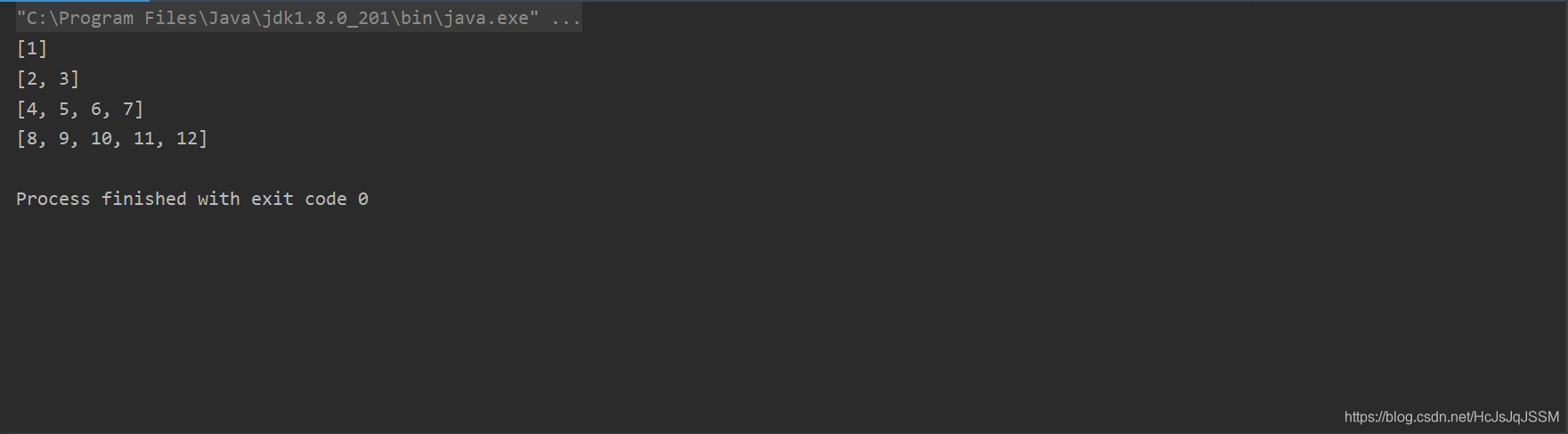Screen dimensions: 1568x434
Task: Click "exit code 0" in the process message
Action: pos(310,199)
